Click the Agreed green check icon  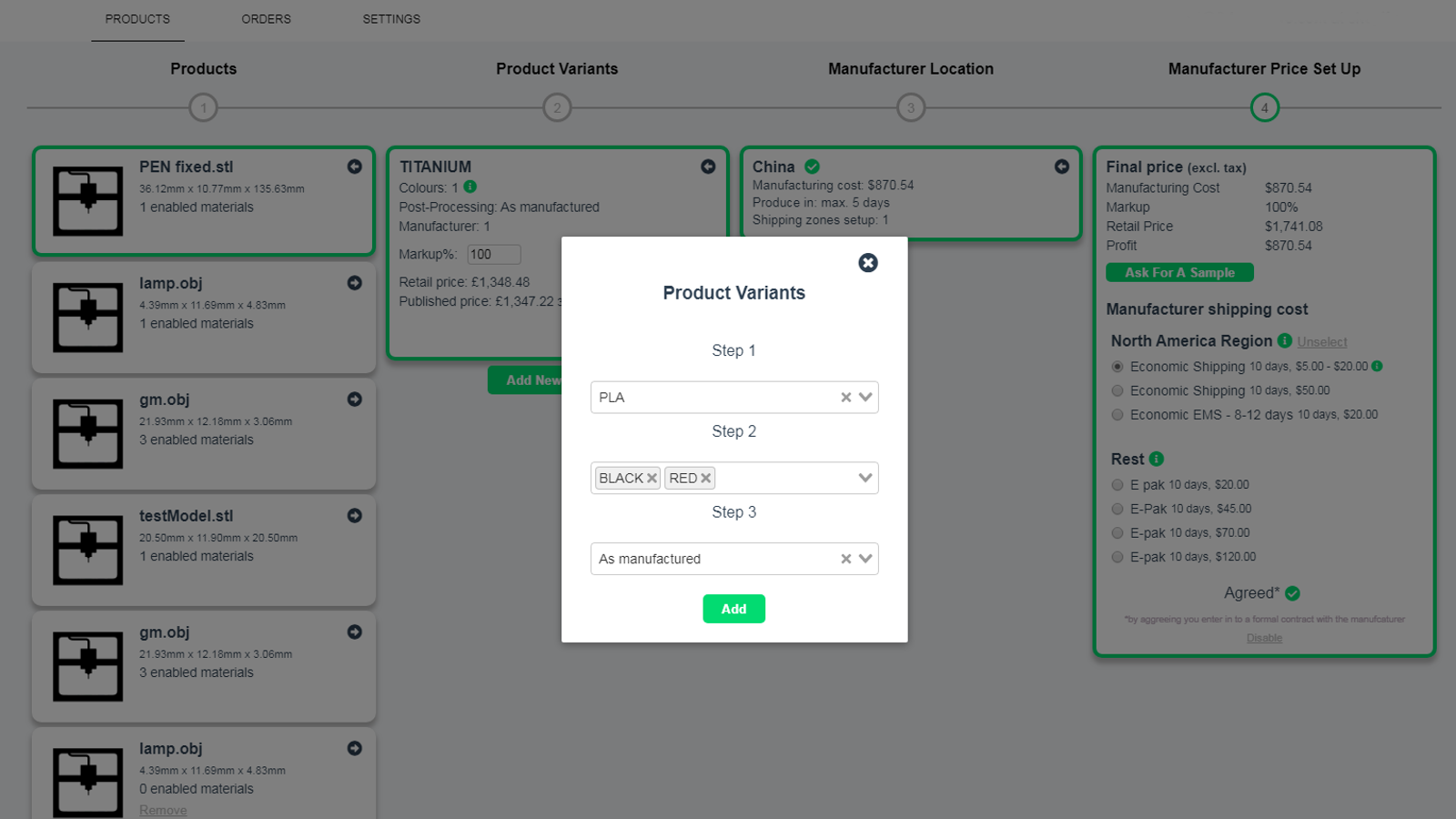[1292, 593]
